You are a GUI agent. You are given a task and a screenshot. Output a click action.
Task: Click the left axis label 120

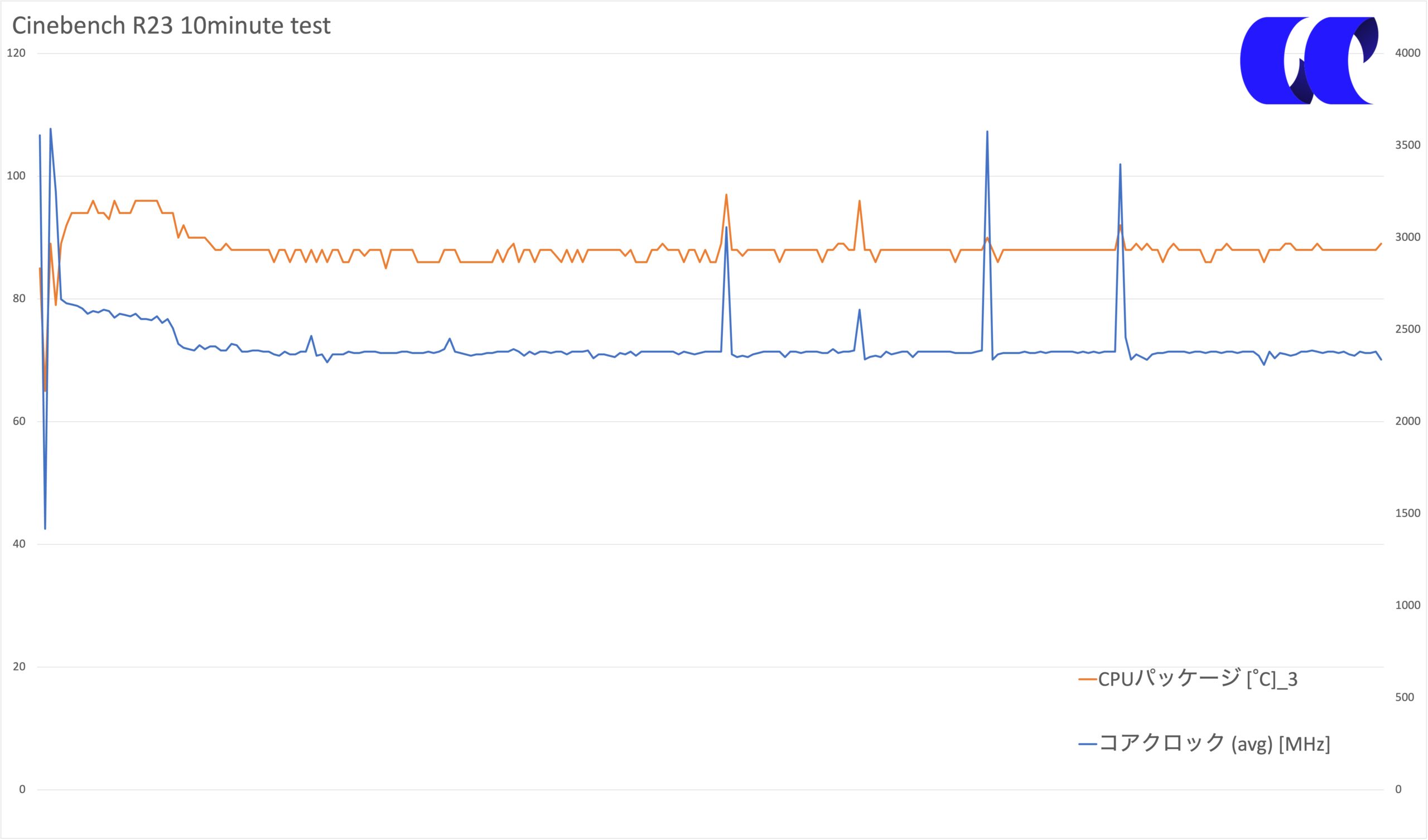coord(16,54)
